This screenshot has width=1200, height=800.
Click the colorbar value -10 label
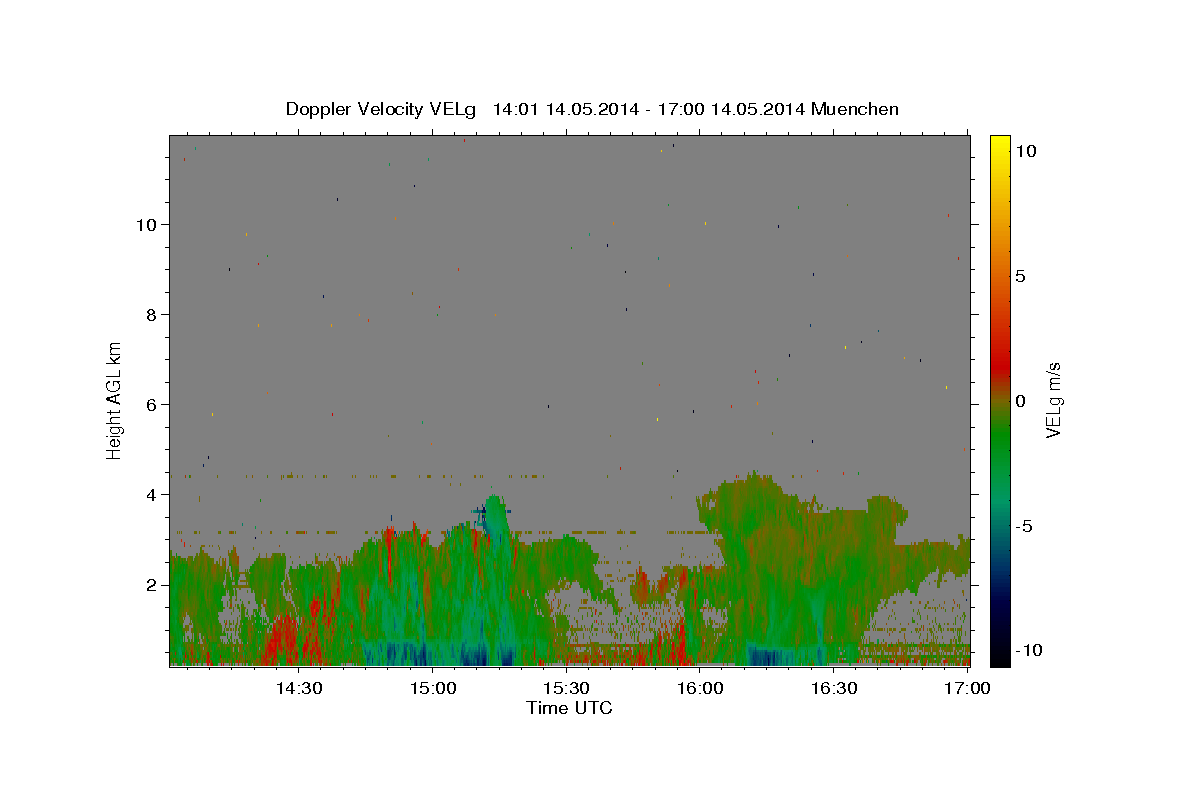(1028, 651)
